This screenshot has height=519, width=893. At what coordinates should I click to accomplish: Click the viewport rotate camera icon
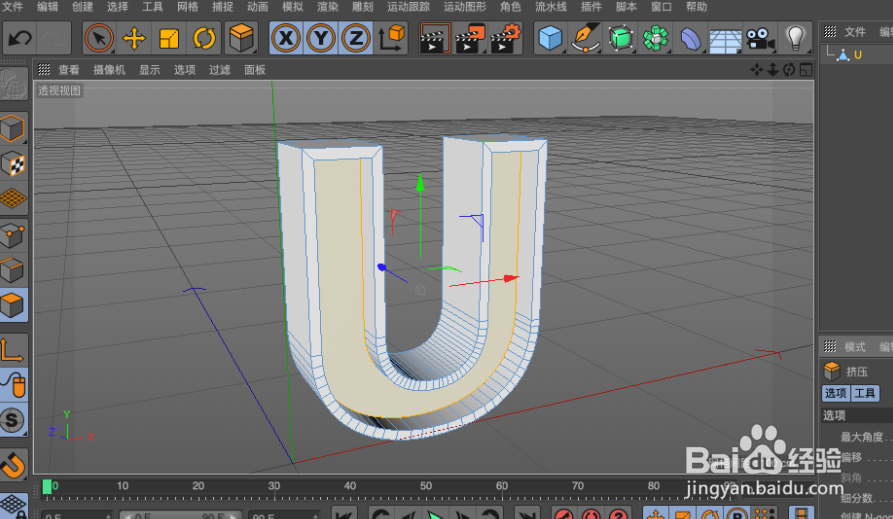[x=789, y=70]
